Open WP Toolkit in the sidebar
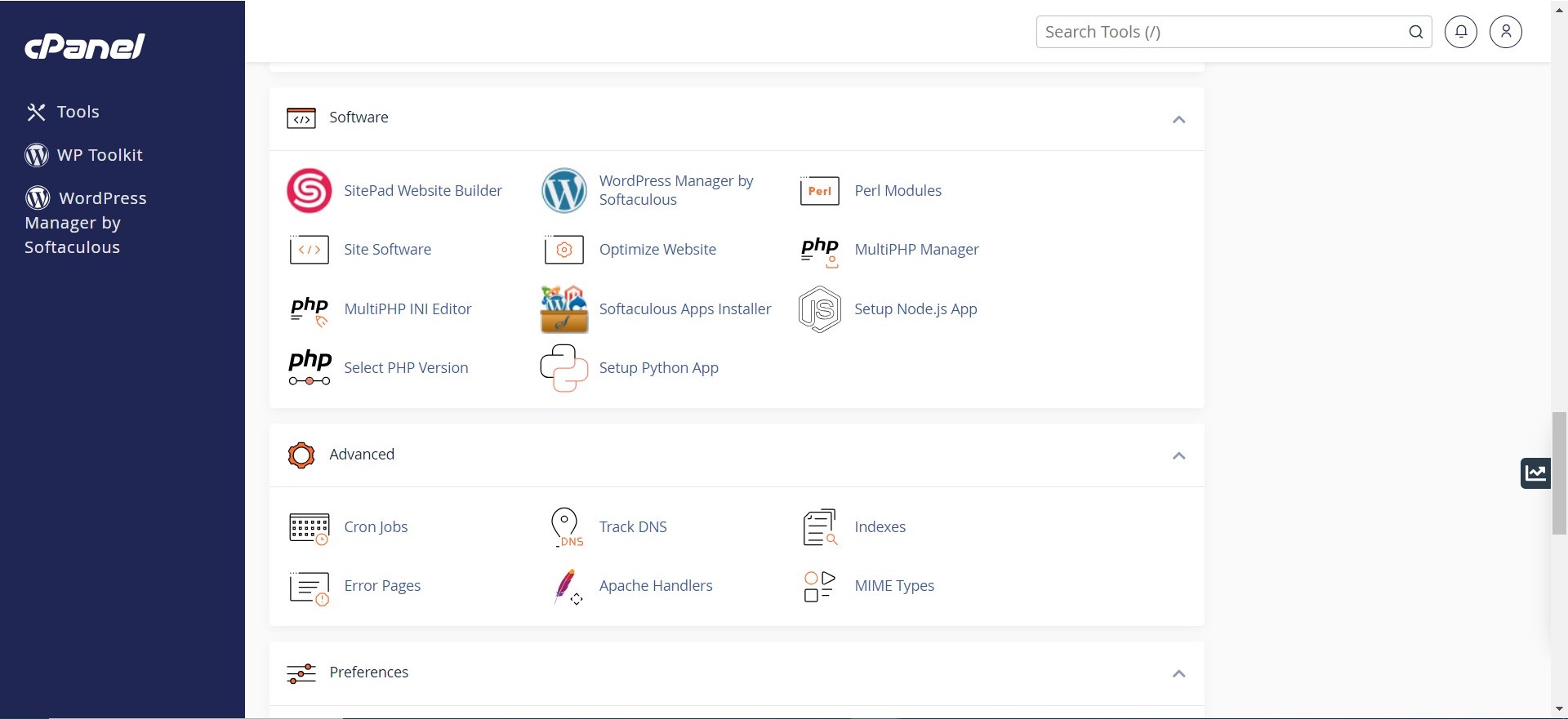1568x719 pixels. click(84, 155)
